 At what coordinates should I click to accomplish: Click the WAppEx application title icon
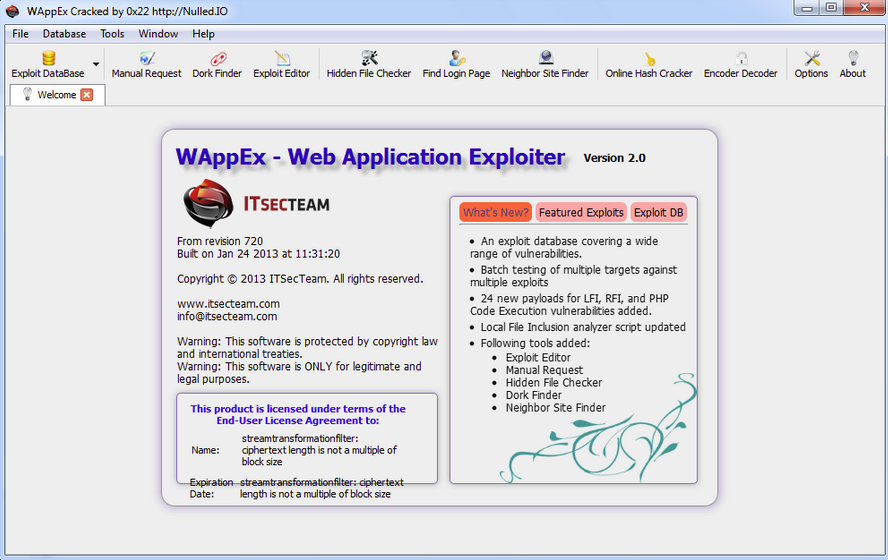coord(12,11)
